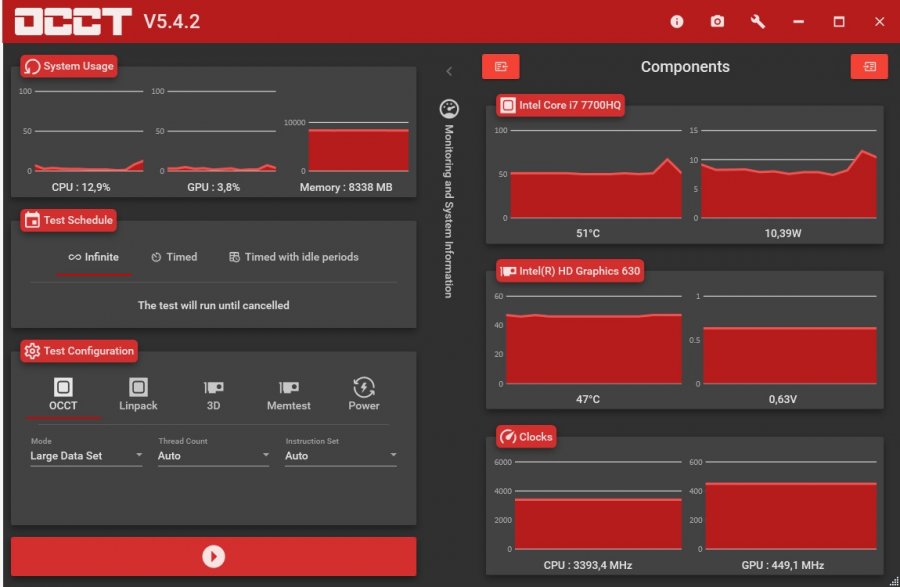This screenshot has height=587, width=900.
Task: Open the 3D test tab
Action: click(x=214, y=394)
